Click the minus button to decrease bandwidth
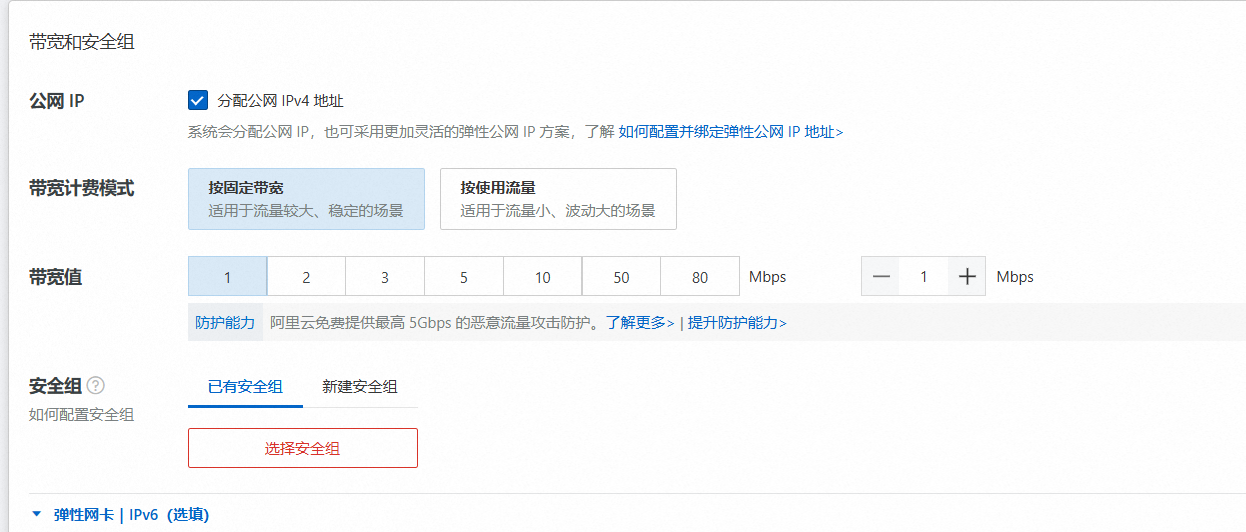Viewport: 1246px width, 532px height. click(x=880, y=277)
